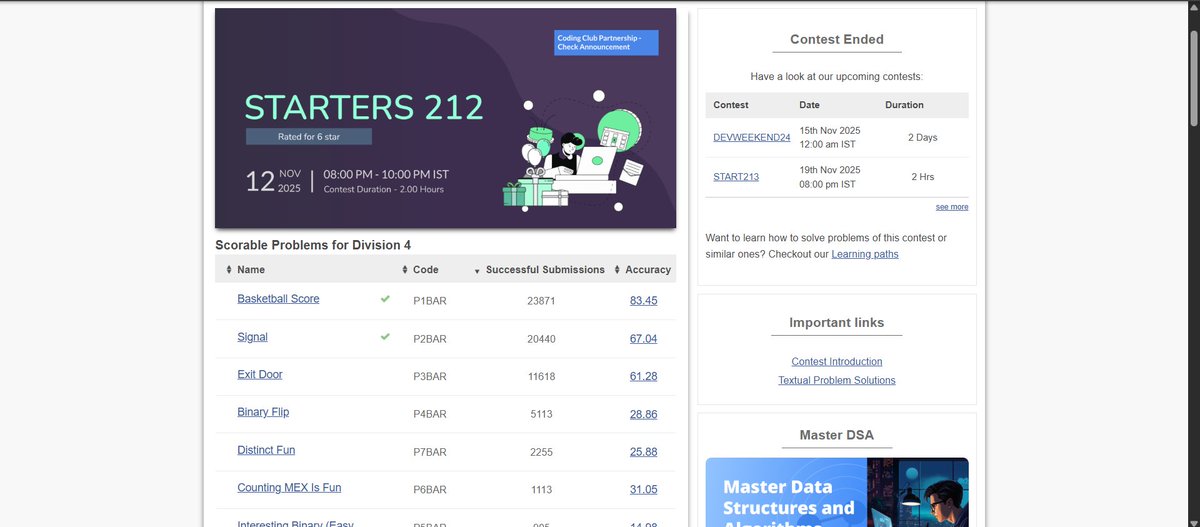Select submission count 23871
Screen dimensions: 1200x527
point(541,300)
